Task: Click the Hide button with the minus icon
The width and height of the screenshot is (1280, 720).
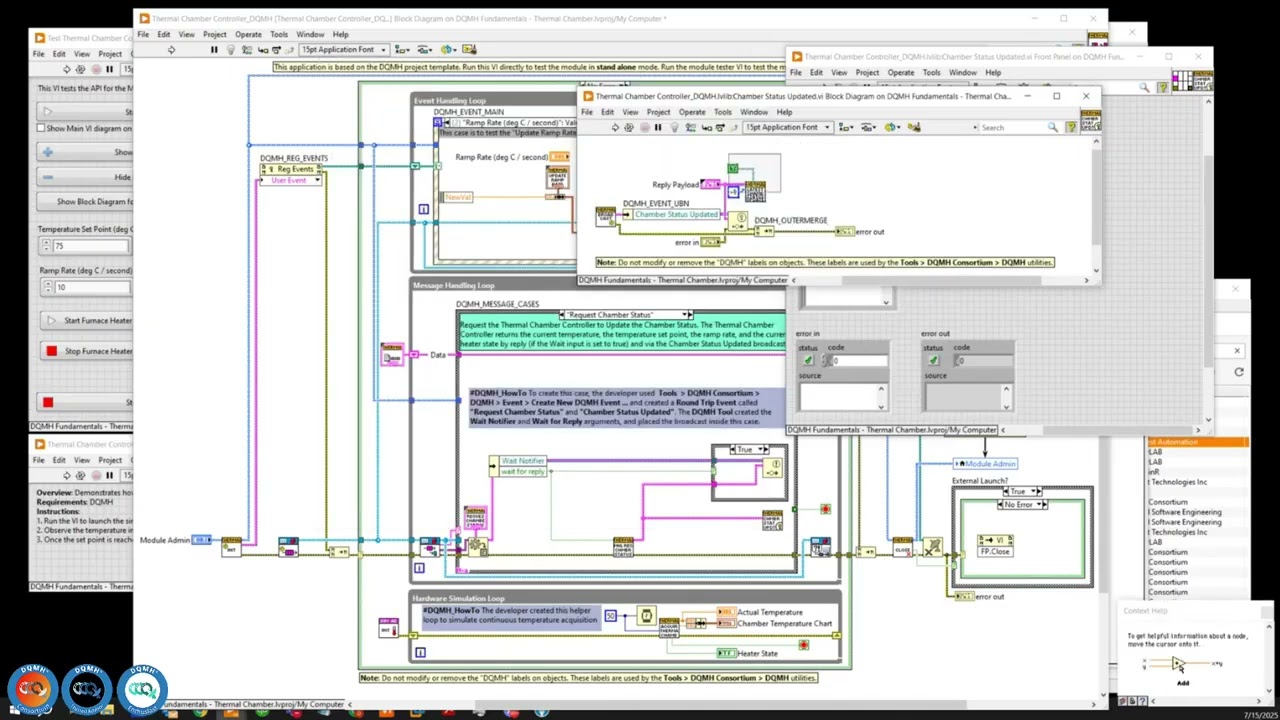Action: click(85, 177)
